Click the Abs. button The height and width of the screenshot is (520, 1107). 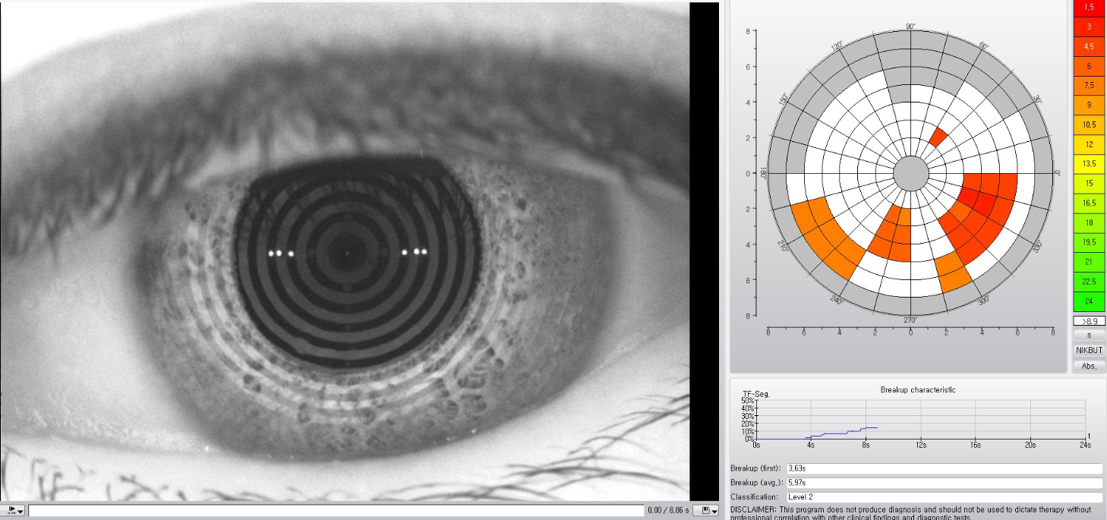point(1089,365)
